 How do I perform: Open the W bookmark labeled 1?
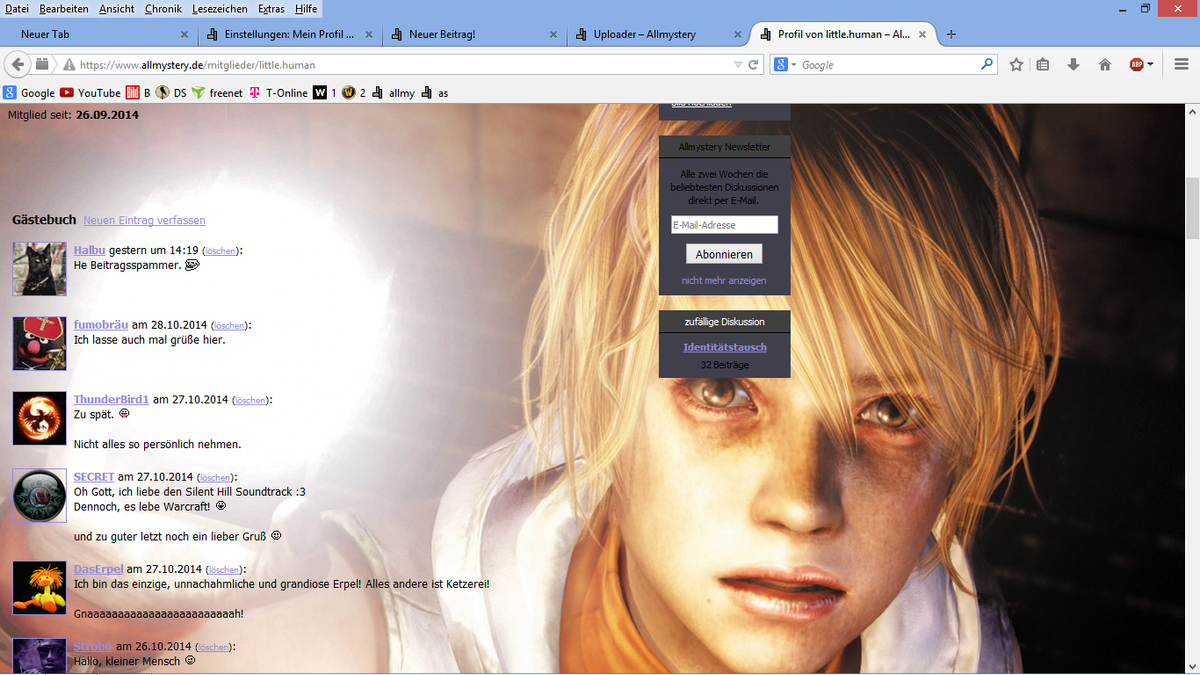[324, 93]
